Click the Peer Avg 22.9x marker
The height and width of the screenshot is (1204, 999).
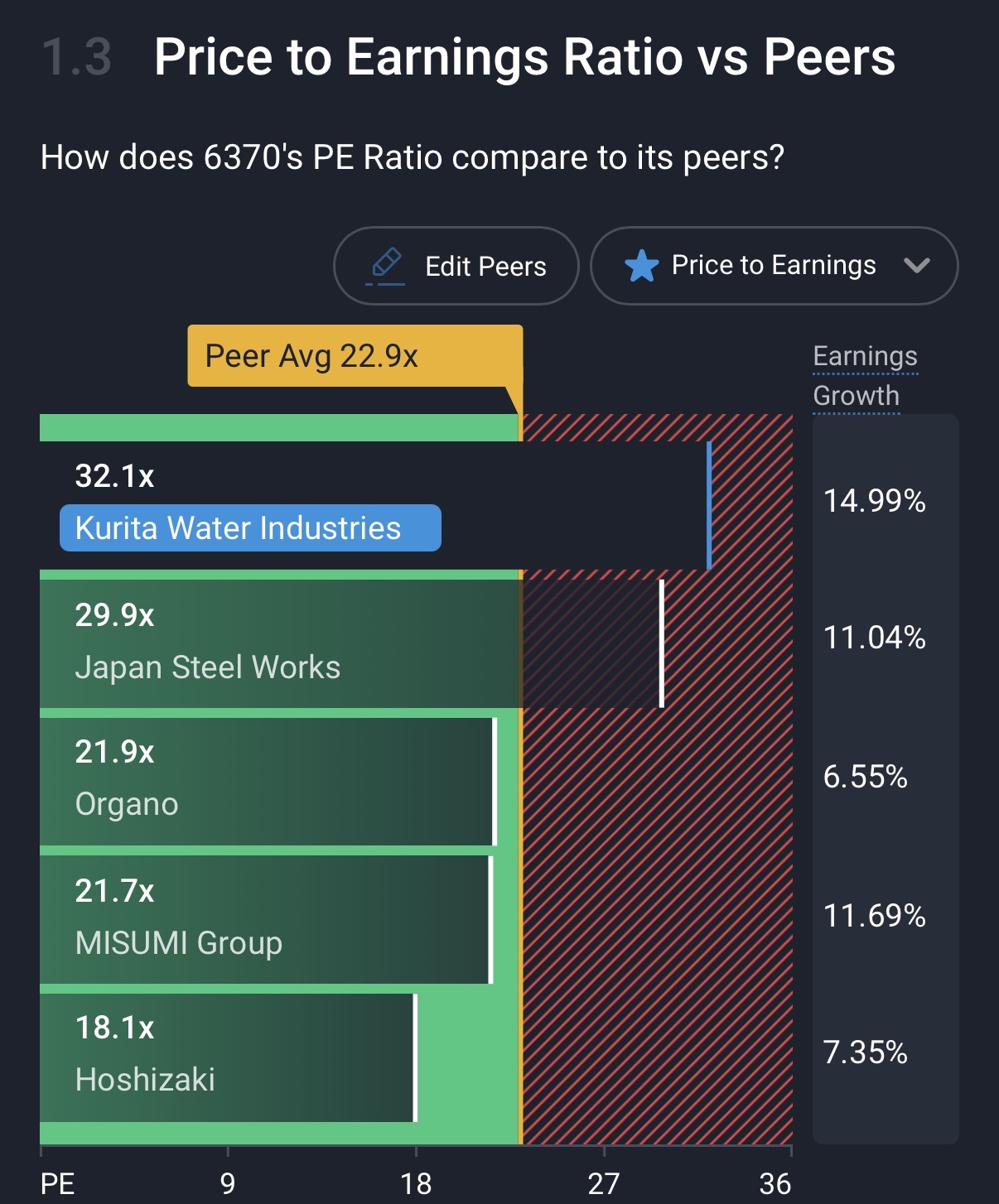pyautogui.click(x=355, y=356)
